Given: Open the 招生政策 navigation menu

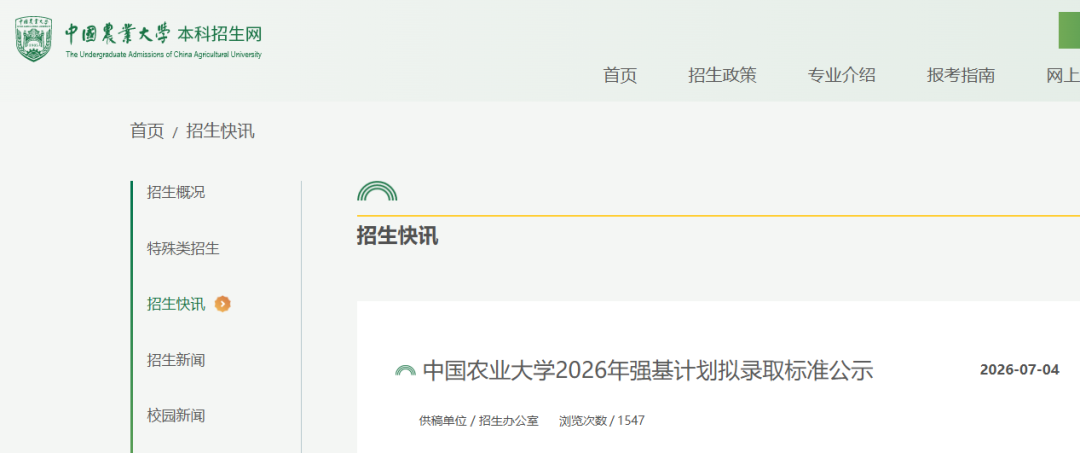Looking at the screenshot, I should pos(722,75).
